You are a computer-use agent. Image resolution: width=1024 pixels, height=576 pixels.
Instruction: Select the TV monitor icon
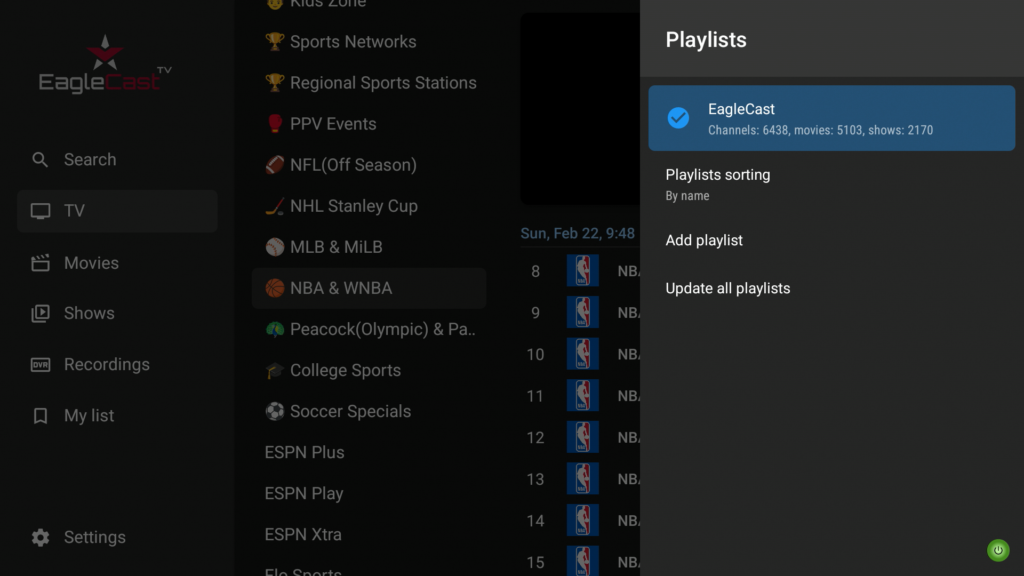click(40, 211)
